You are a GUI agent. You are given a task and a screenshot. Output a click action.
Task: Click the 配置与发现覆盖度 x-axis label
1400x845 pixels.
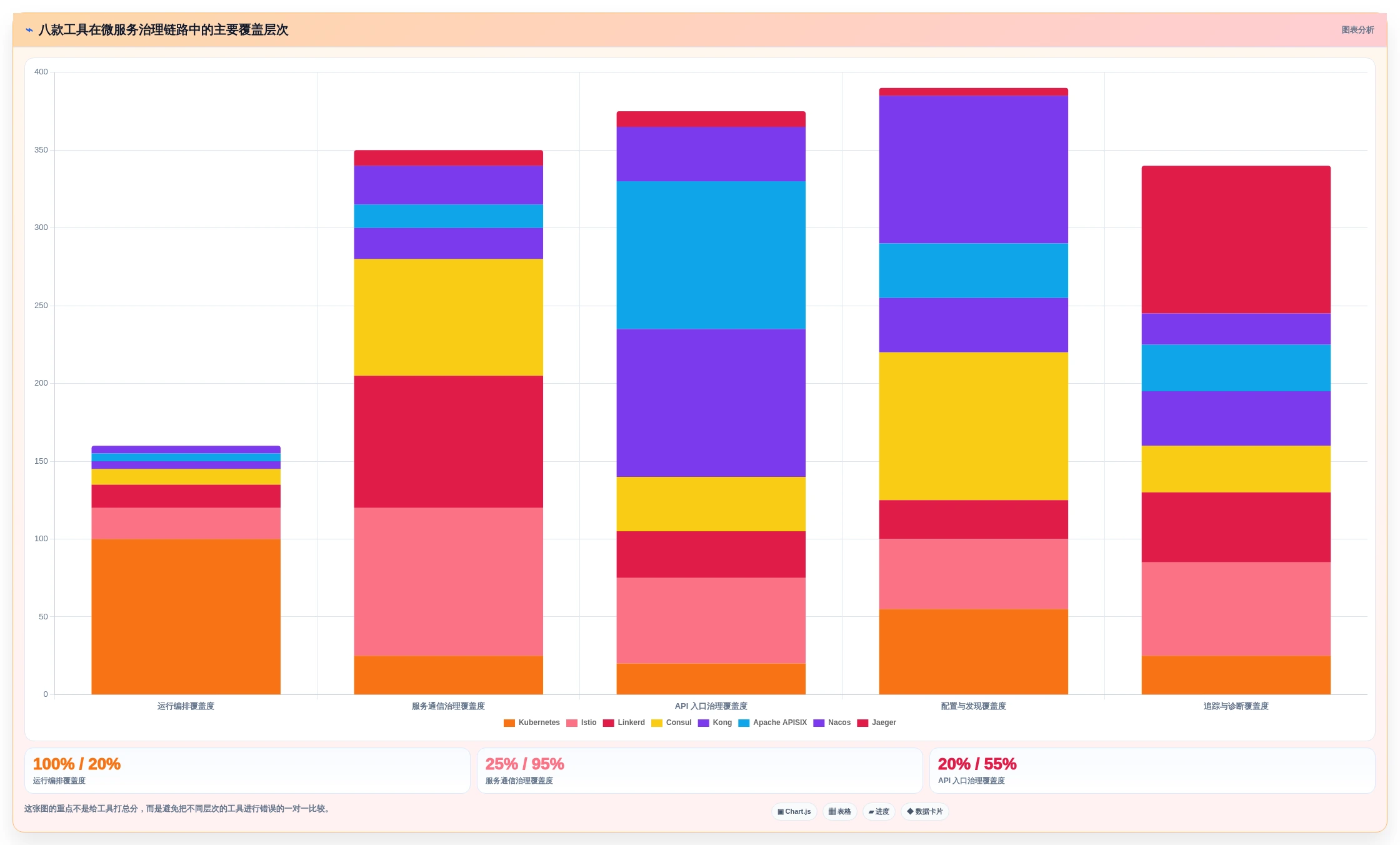tap(974, 706)
